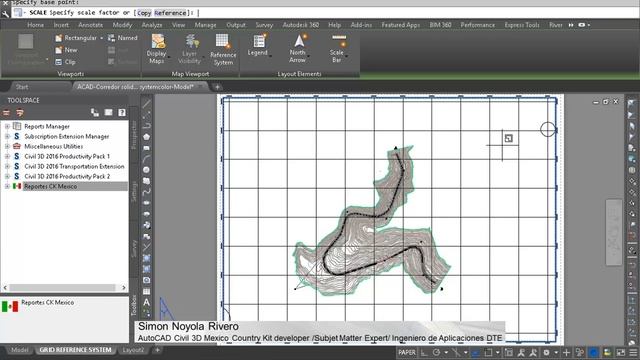The image size is (640, 360).
Task: Open the Start file tab
Action: click(22, 87)
